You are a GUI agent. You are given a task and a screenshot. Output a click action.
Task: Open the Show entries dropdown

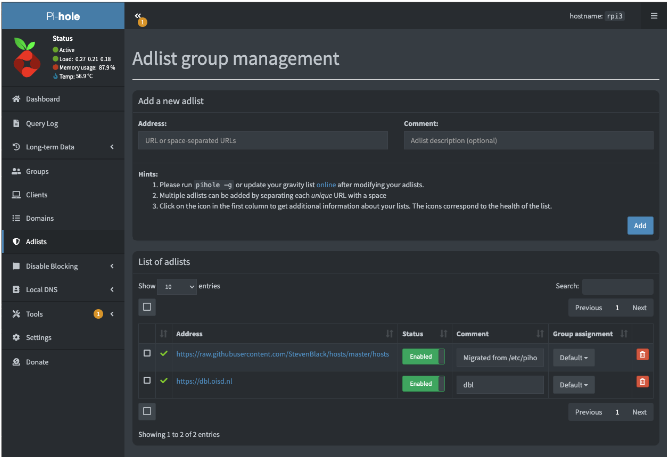point(177,287)
